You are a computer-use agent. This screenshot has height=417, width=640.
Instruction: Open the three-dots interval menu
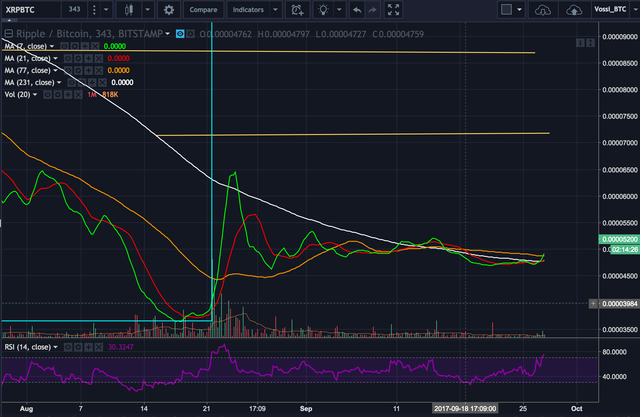coord(94,10)
